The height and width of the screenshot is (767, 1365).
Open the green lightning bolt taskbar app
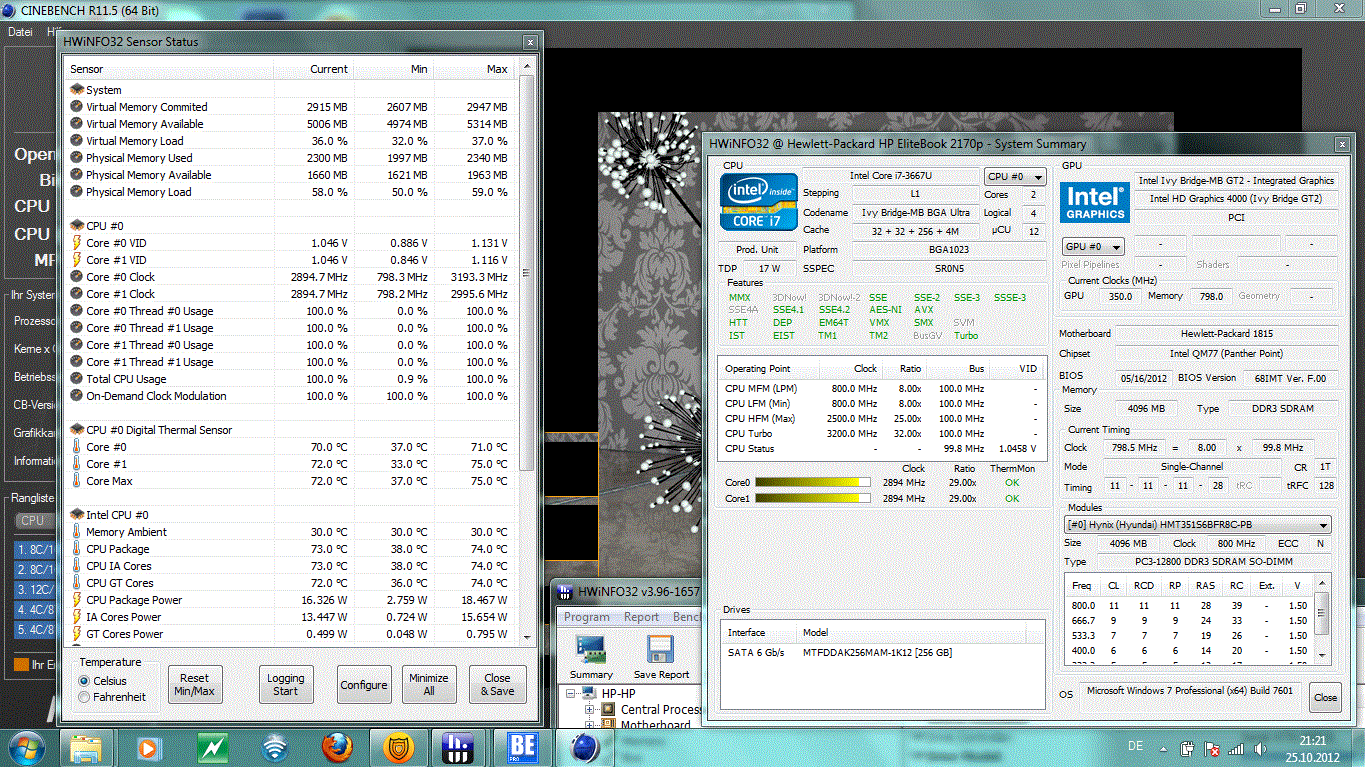click(211, 748)
